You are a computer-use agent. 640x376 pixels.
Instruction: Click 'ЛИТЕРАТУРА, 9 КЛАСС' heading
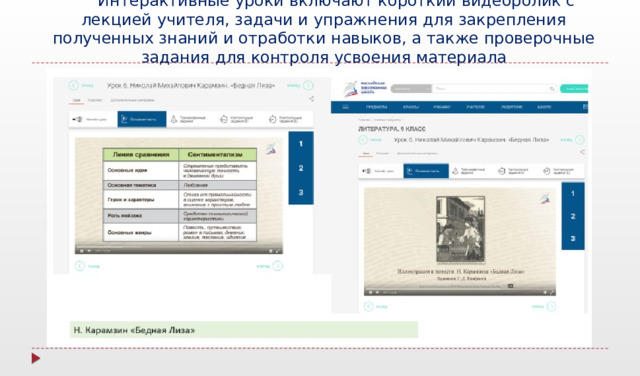[x=392, y=129]
